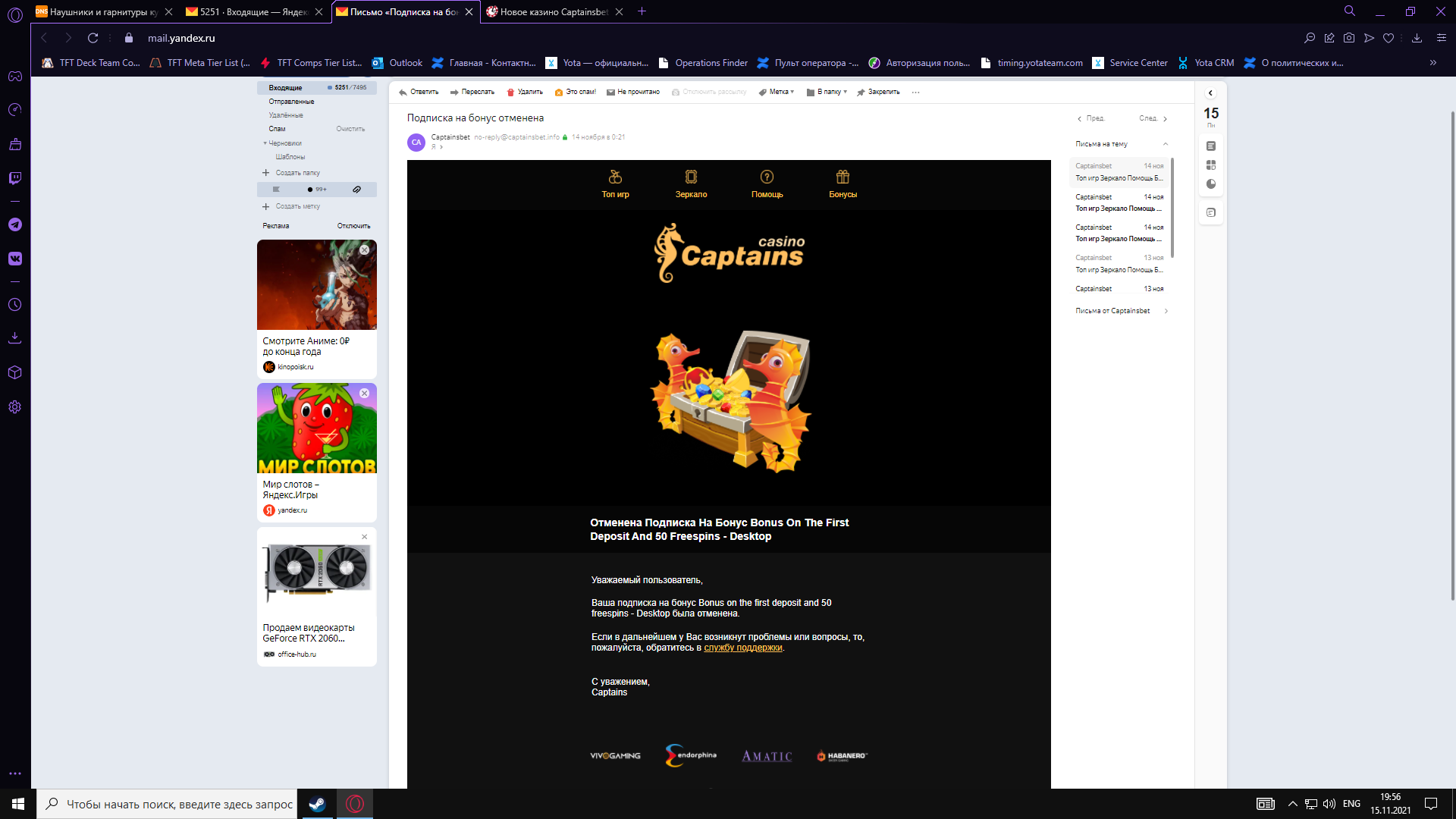Pin the email using Закрепить
The image size is (1456, 819).
pos(878,93)
